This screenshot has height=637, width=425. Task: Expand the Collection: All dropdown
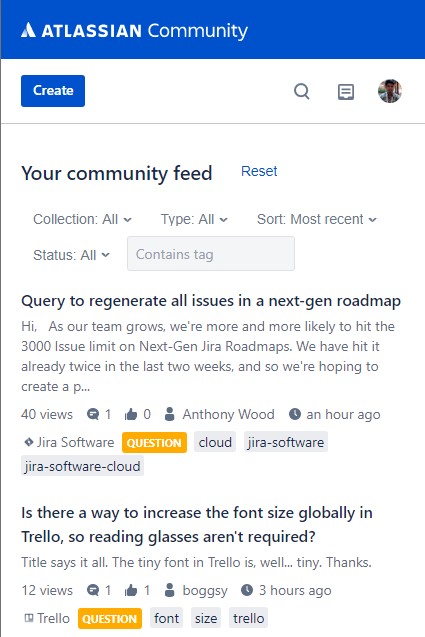coord(82,219)
